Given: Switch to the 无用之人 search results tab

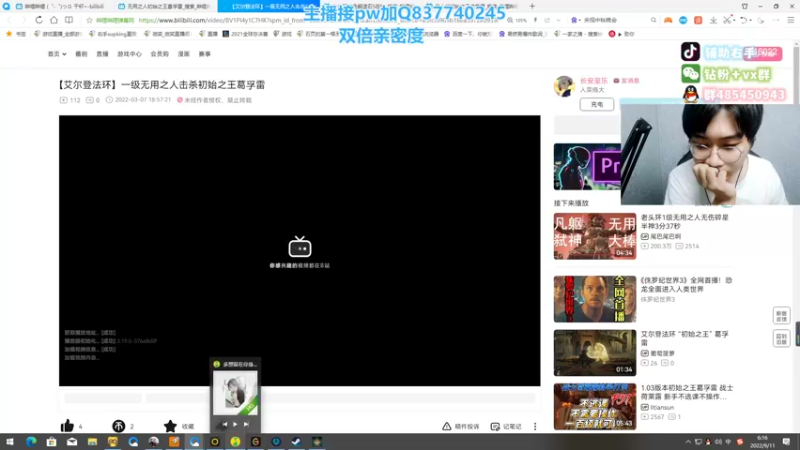Looking at the screenshot, I should (166, 6).
